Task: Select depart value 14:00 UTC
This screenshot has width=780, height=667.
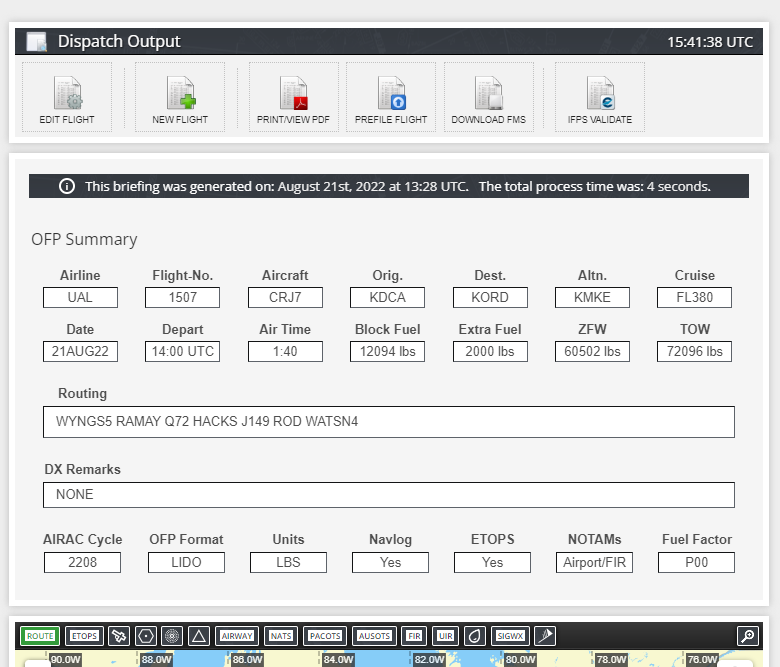Action: pyautogui.click(x=183, y=352)
